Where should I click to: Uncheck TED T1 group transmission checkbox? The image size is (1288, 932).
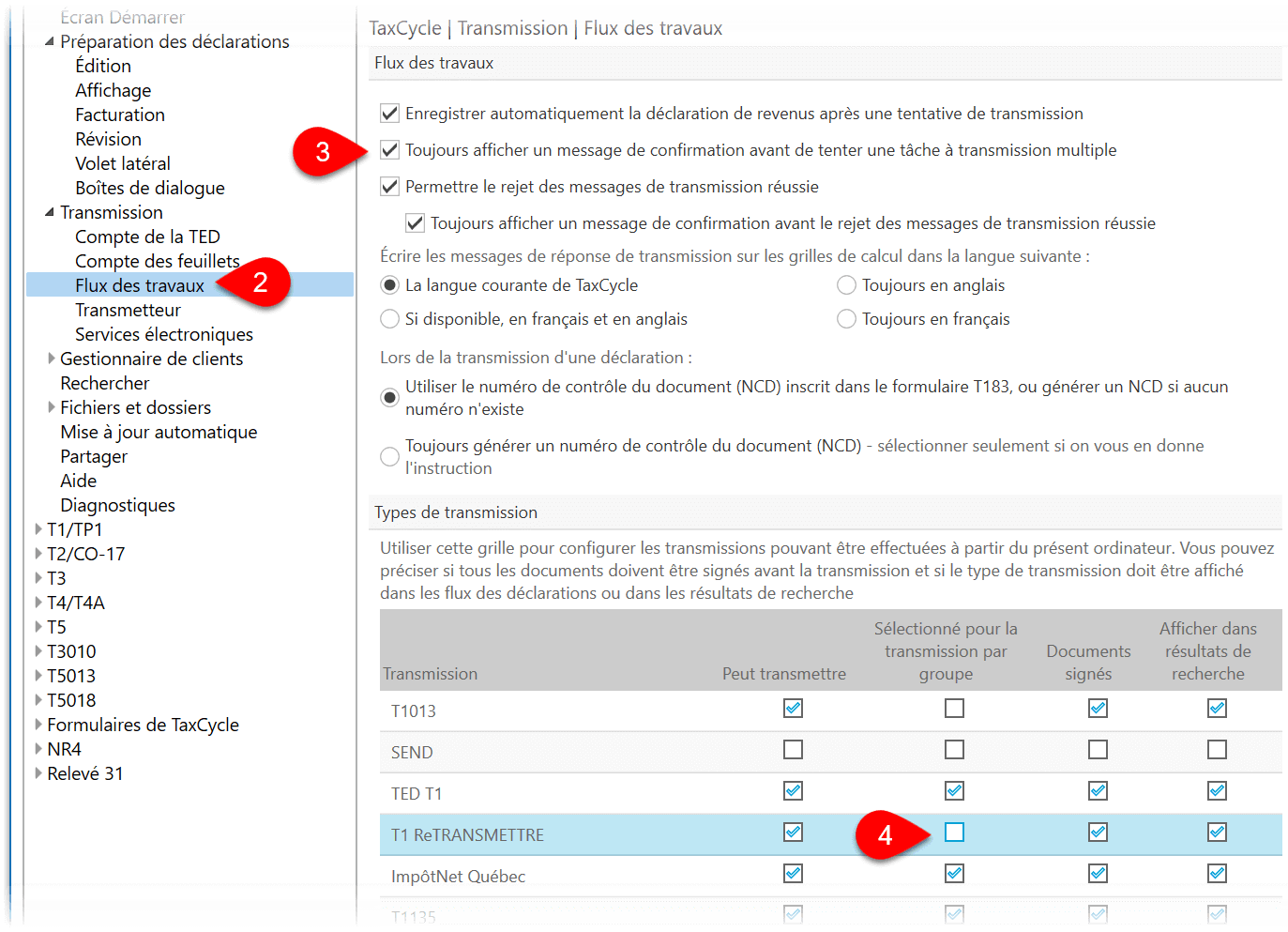coord(954,791)
